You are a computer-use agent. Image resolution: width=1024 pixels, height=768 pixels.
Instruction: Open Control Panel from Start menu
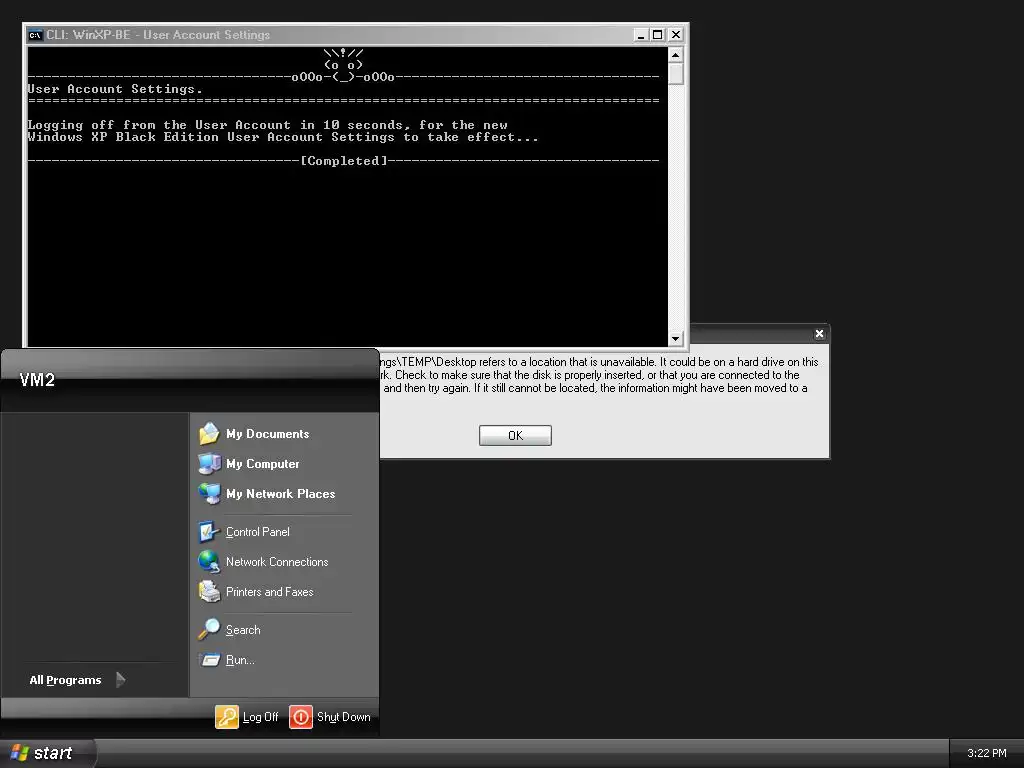(x=257, y=532)
